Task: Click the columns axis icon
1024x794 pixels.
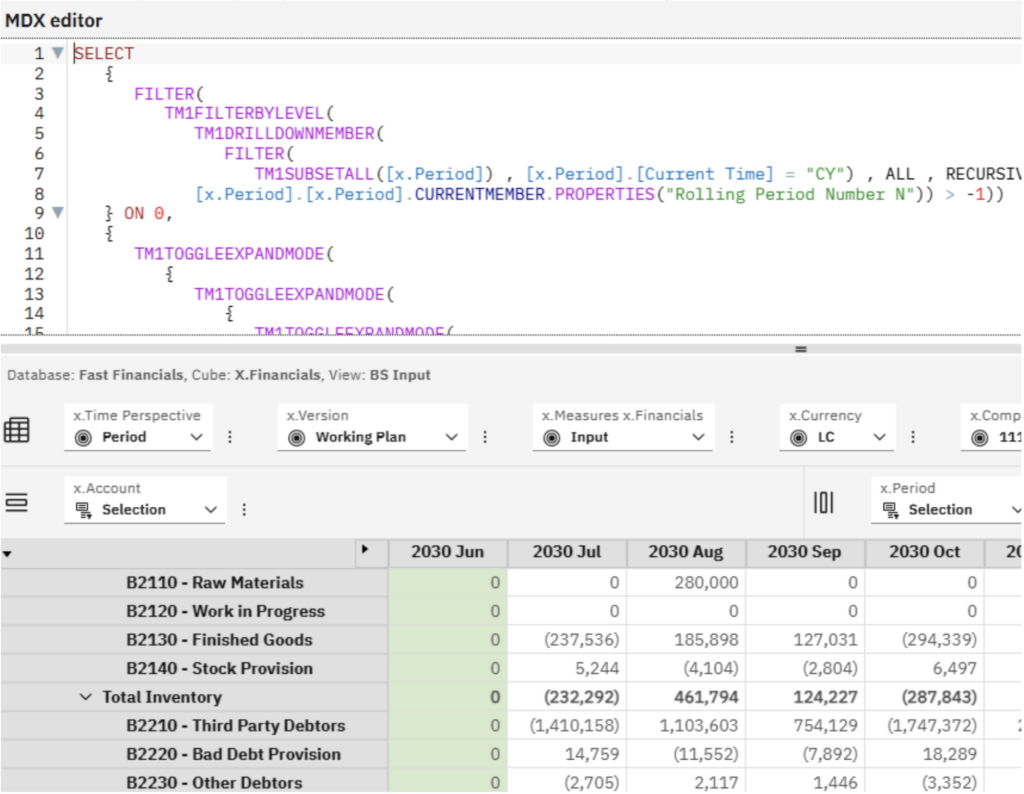Action: (x=824, y=503)
